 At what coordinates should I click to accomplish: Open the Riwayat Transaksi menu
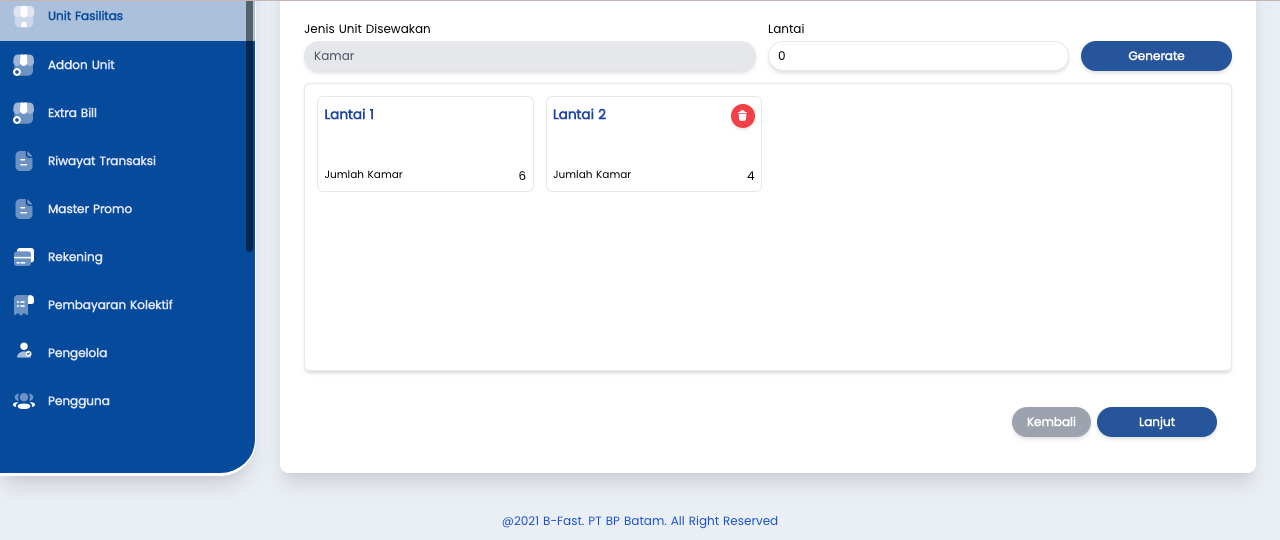point(101,161)
